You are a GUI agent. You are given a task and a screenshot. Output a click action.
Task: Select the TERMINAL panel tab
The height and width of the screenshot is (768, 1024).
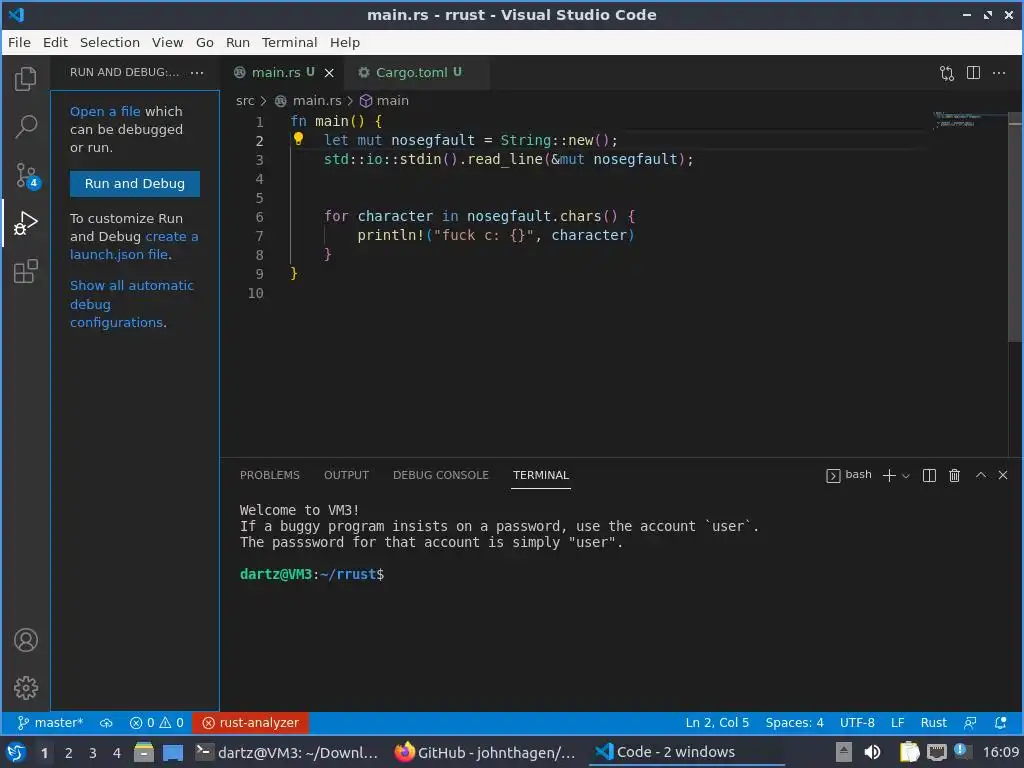pos(541,475)
